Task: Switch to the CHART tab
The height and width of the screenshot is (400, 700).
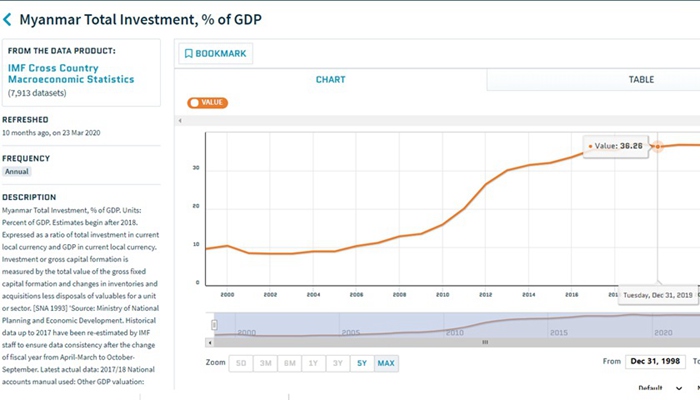Action: [x=331, y=79]
